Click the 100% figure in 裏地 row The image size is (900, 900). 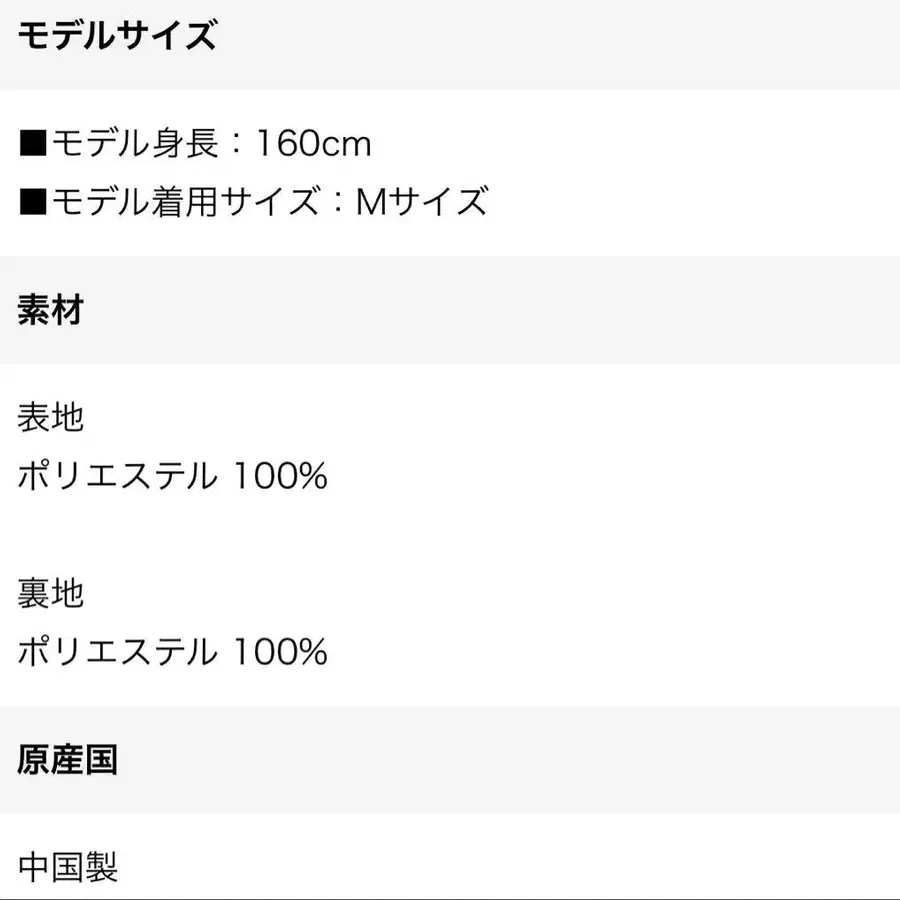tap(280, 651)
